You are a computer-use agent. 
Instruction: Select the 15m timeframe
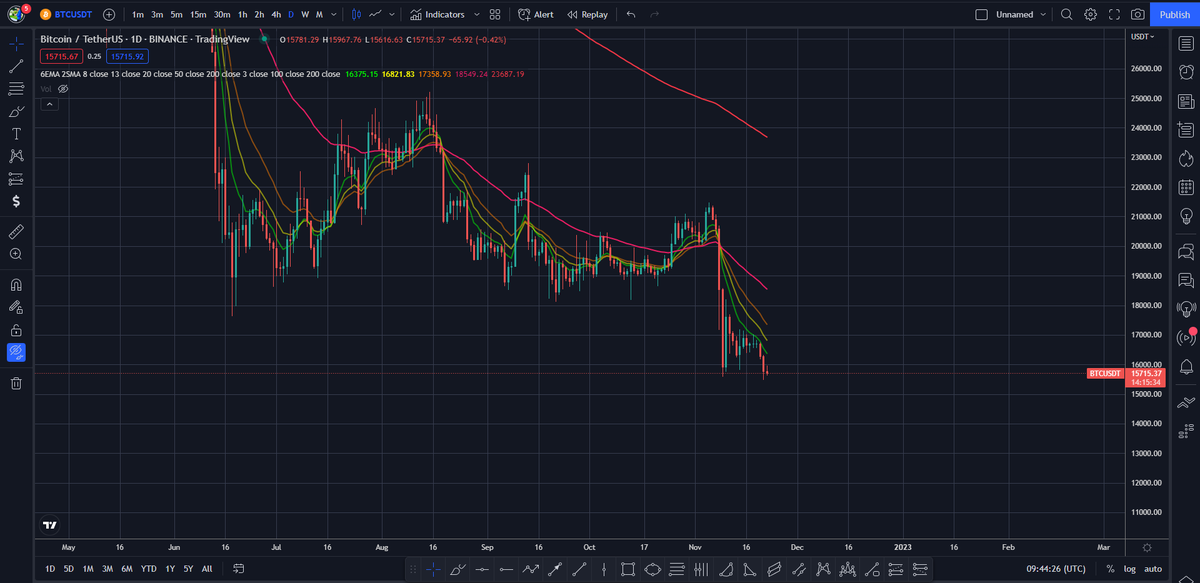pos(198,15)
